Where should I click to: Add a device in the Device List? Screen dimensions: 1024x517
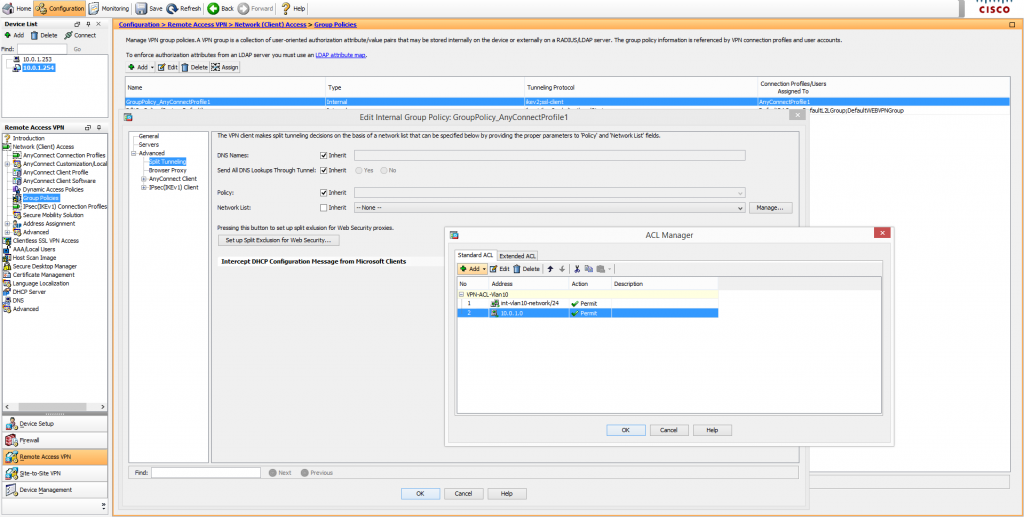tap(14, 35)
